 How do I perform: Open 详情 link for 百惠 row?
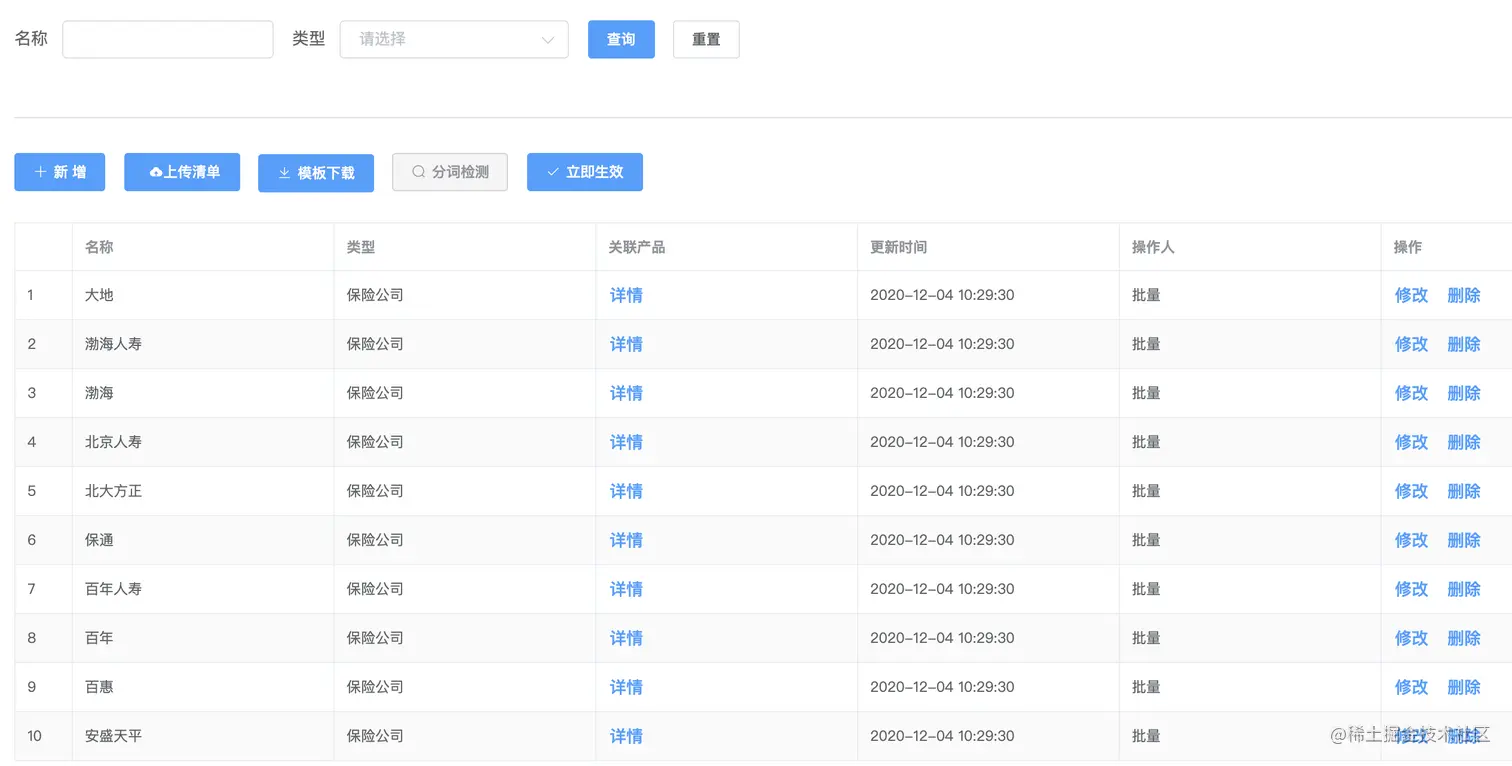point(626,687)
